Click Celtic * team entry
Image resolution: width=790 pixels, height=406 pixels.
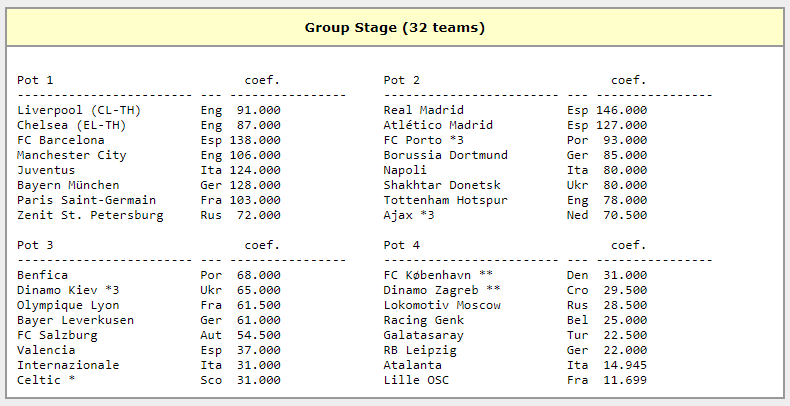click(x=46, y=380)
